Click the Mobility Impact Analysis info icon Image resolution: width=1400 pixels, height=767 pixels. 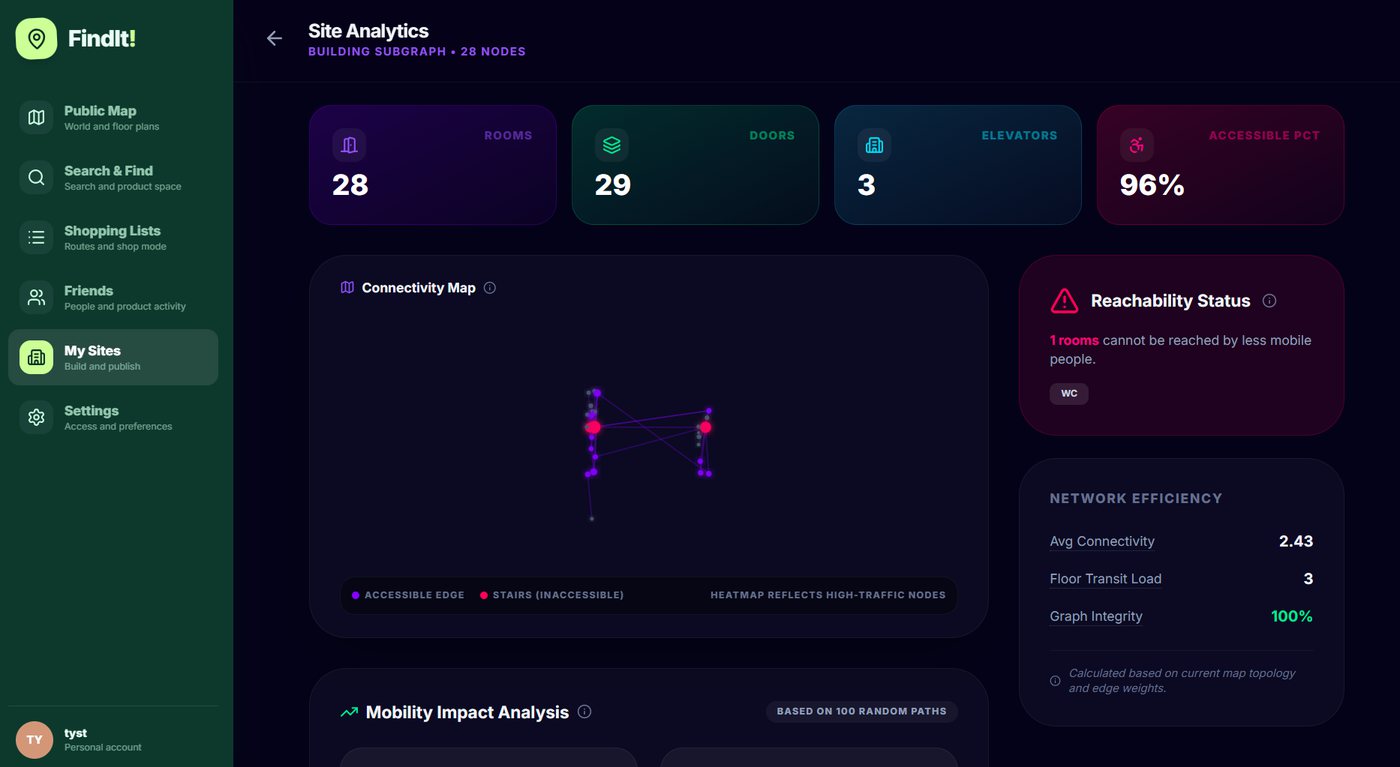[x=585, y=712]
